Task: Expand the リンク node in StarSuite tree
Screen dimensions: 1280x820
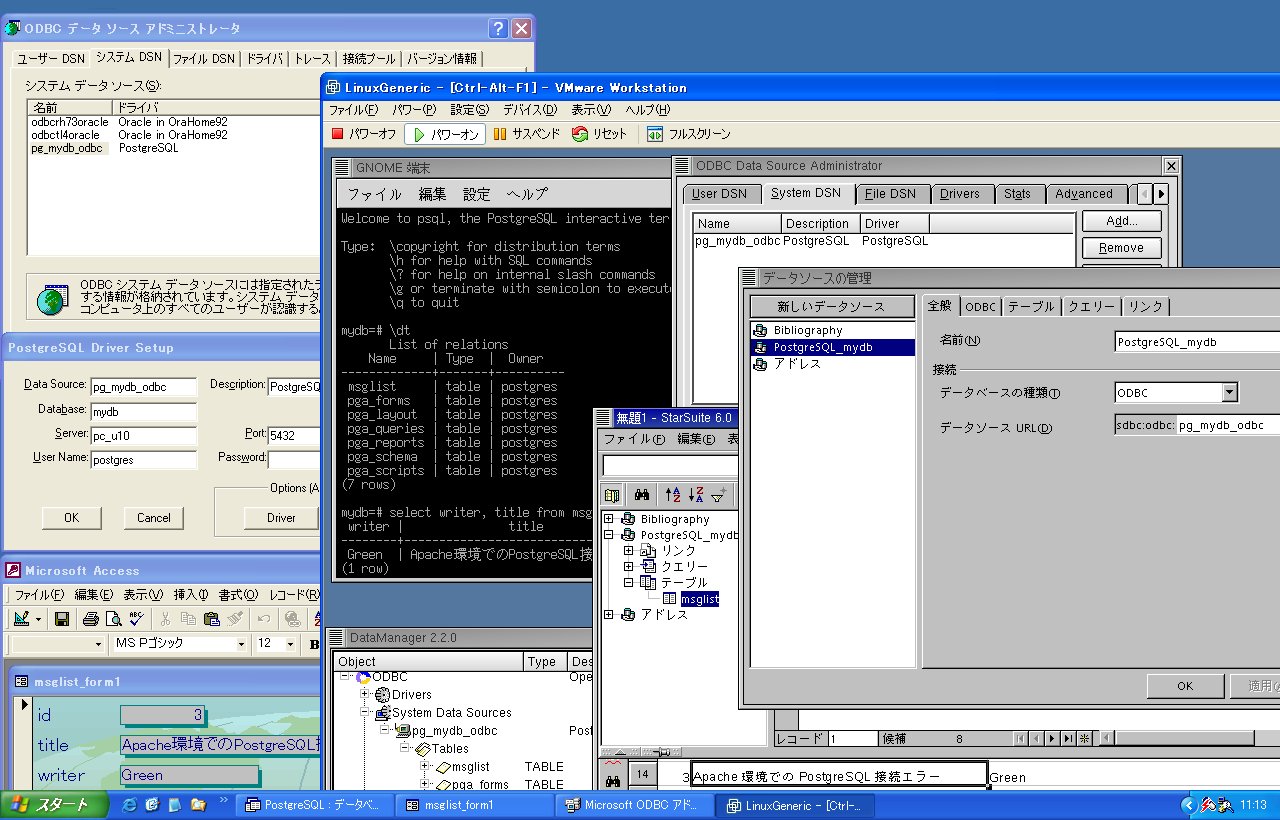Action: tap(629, 551)
